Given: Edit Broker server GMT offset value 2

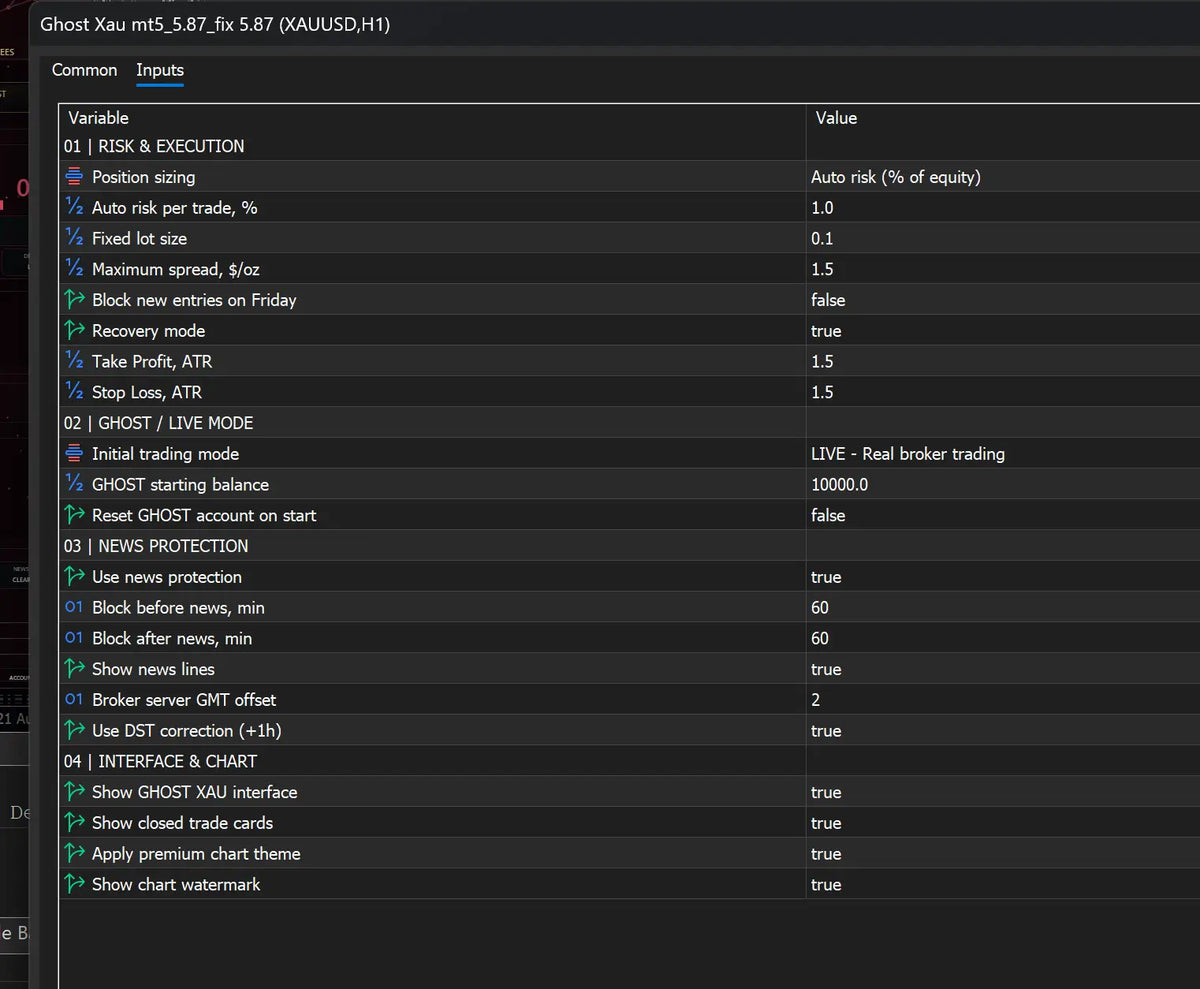Looking at the screenshot, I should pyautogui.click(x=1003, y=700).
